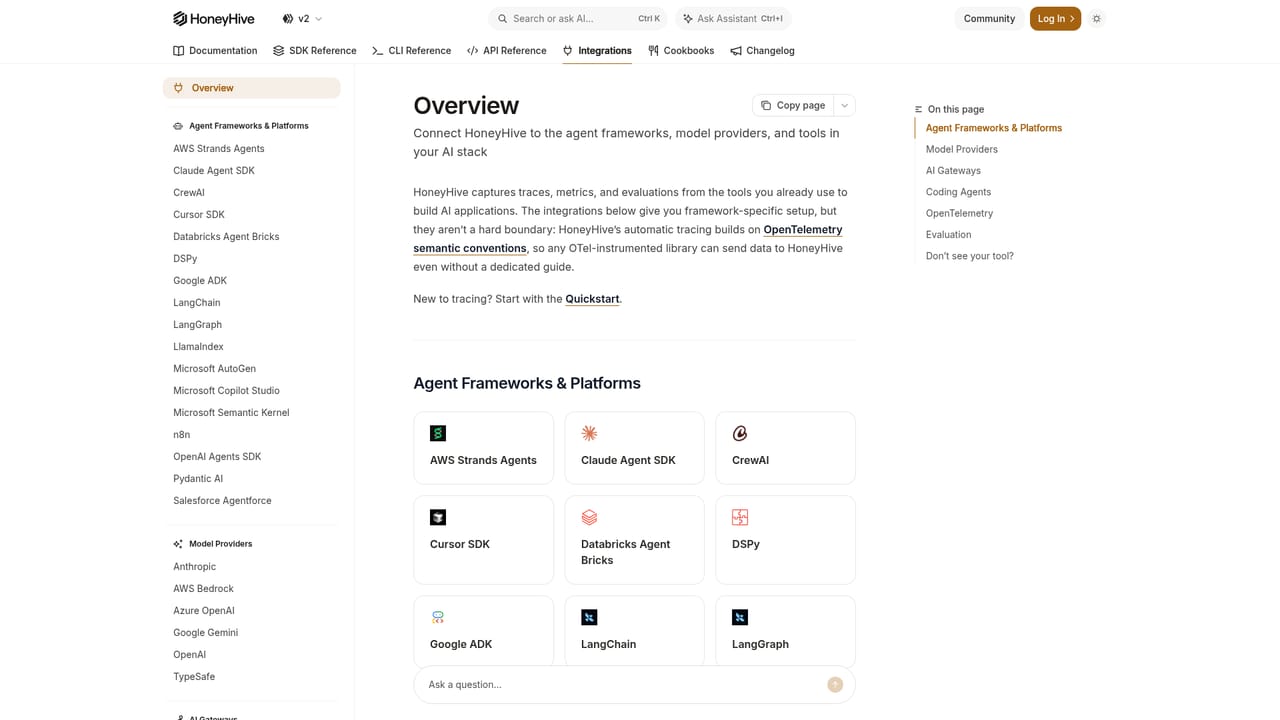Click the Claude Agent SDK card icon
This screenshot has width=1280, height=720.
[589, 433]
